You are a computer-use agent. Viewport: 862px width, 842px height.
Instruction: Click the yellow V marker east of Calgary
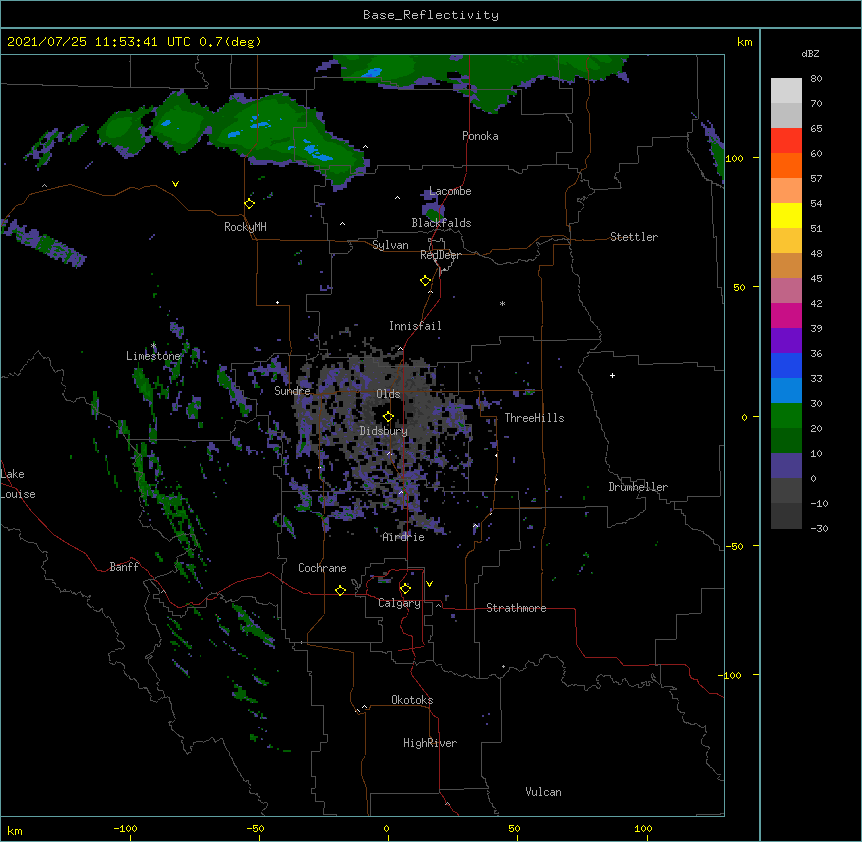pos(429,584)
